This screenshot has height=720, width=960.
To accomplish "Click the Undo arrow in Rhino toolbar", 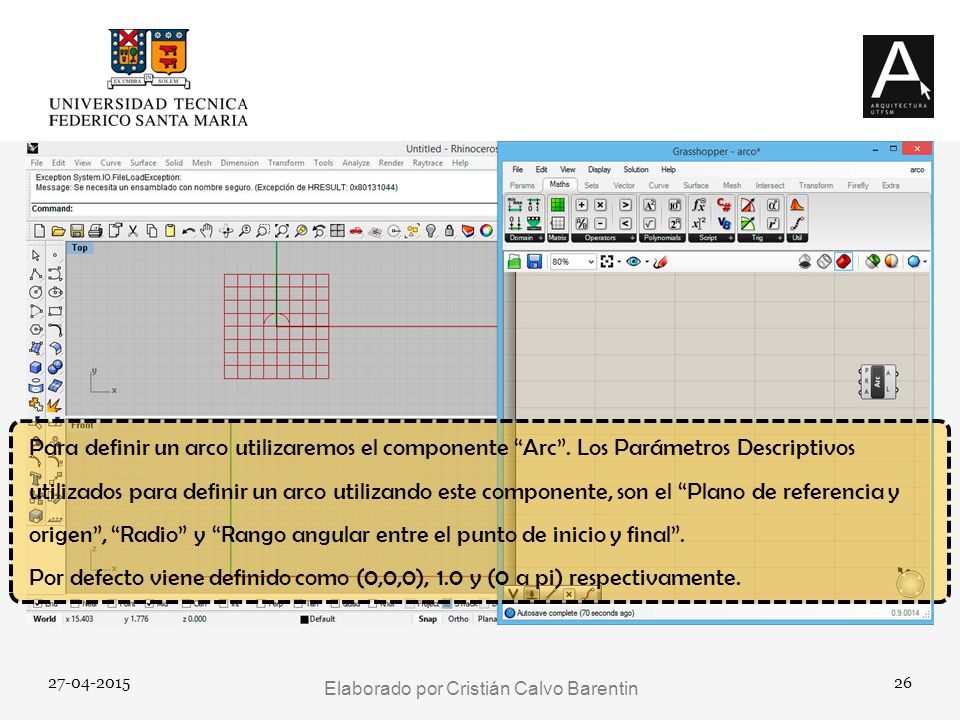I will [x=189, y=231].
